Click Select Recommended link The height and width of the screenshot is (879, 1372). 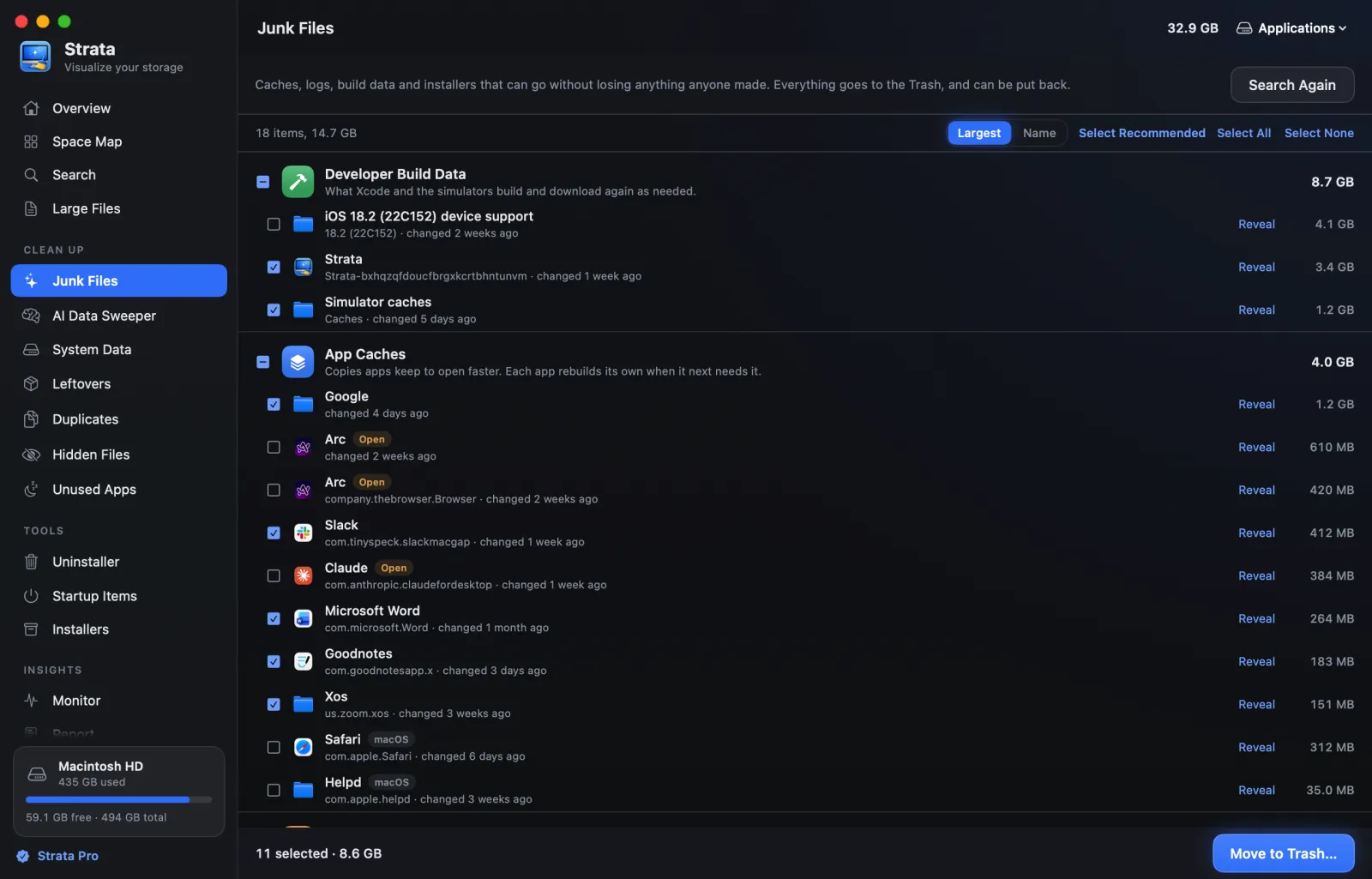coord(1142,133)
